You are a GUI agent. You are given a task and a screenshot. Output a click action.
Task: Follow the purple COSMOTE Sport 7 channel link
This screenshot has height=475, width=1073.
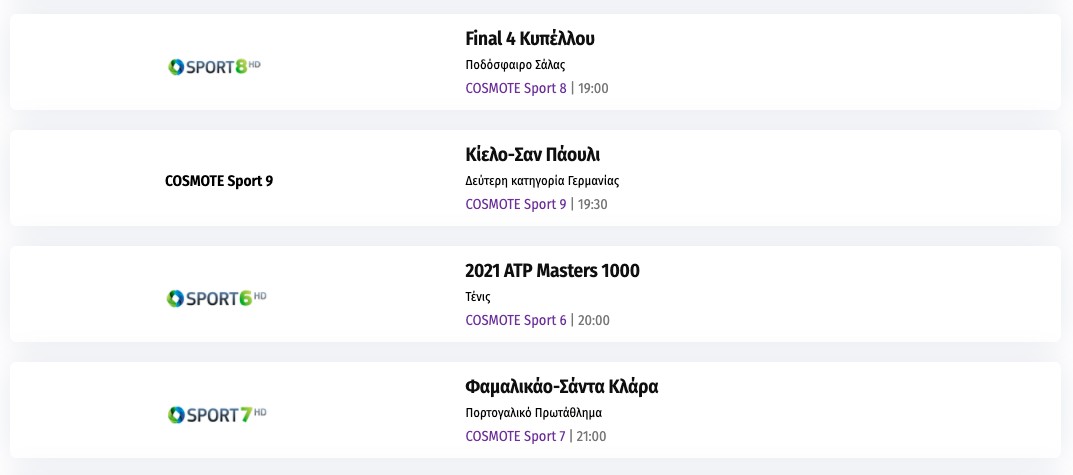point(516,436)
